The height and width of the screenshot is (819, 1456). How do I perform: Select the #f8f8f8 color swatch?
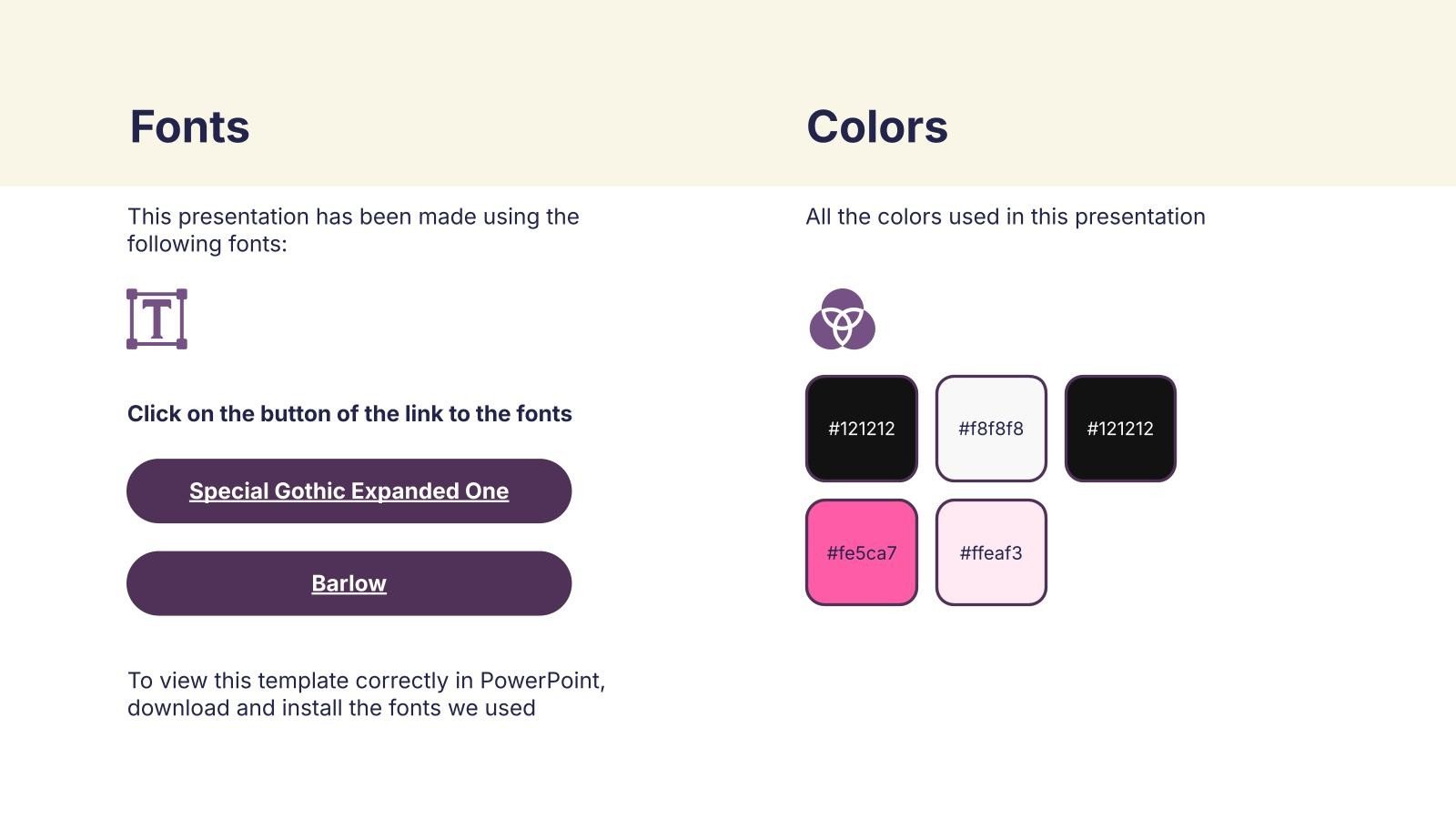point(991,429)
